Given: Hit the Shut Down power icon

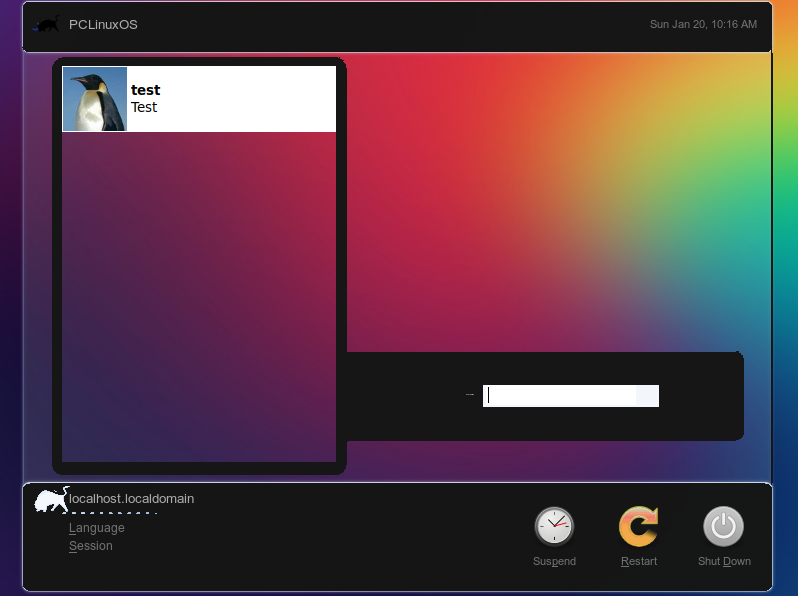Looking at the screenshot, I should coord(723,526).
